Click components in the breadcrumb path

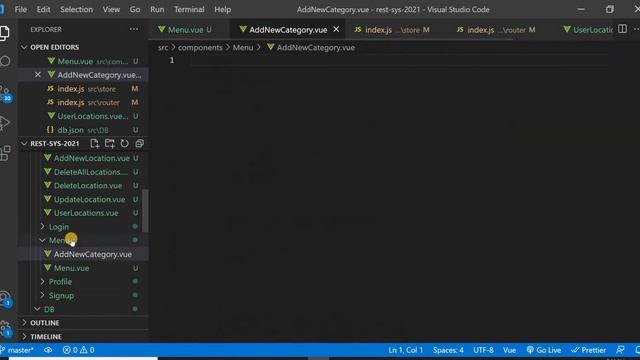200,47
